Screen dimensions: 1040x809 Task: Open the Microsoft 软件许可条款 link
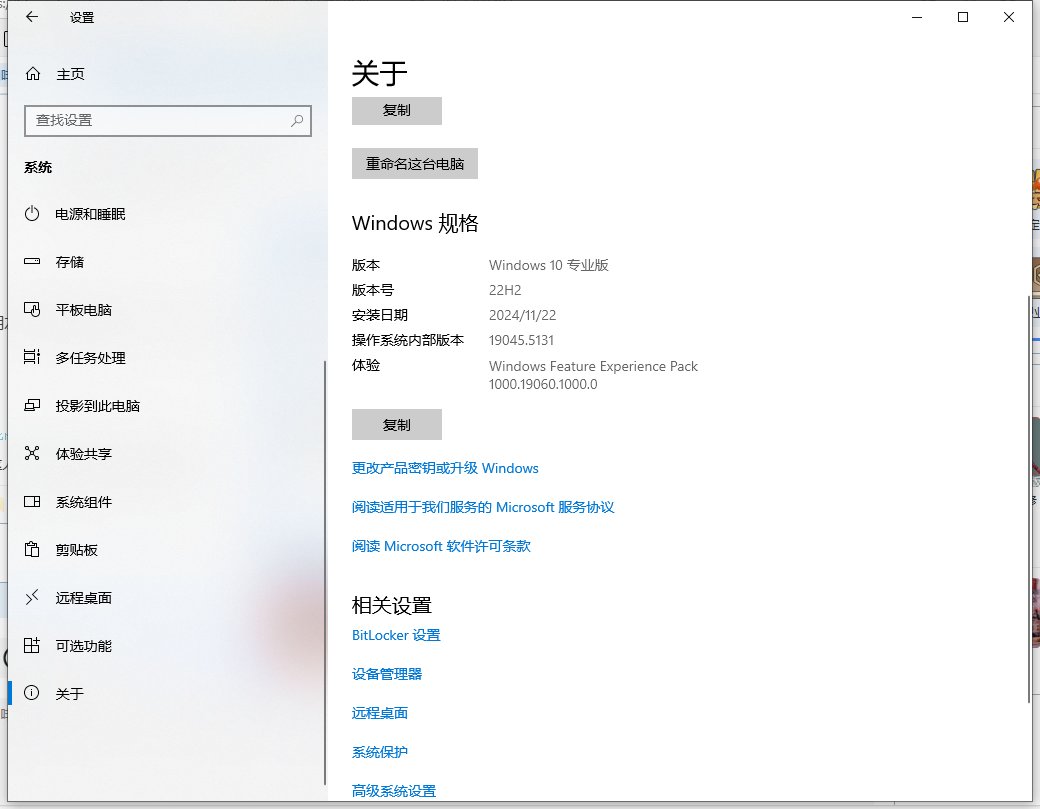pyautogui.click(x=441, y=546)
